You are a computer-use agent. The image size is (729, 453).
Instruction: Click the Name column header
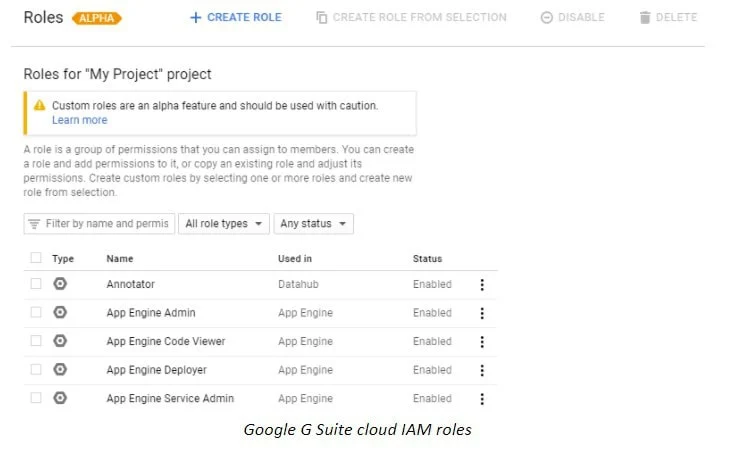119,259
